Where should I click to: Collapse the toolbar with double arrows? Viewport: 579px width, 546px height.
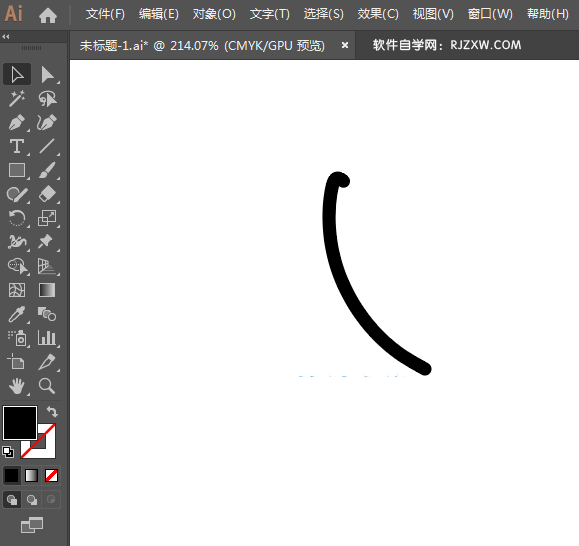(6, 37)
